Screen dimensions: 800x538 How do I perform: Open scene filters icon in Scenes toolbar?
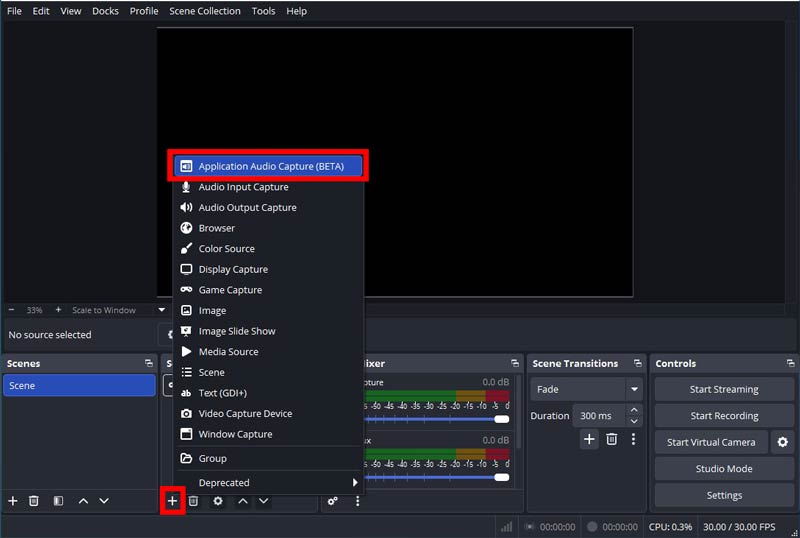(58, 501)
